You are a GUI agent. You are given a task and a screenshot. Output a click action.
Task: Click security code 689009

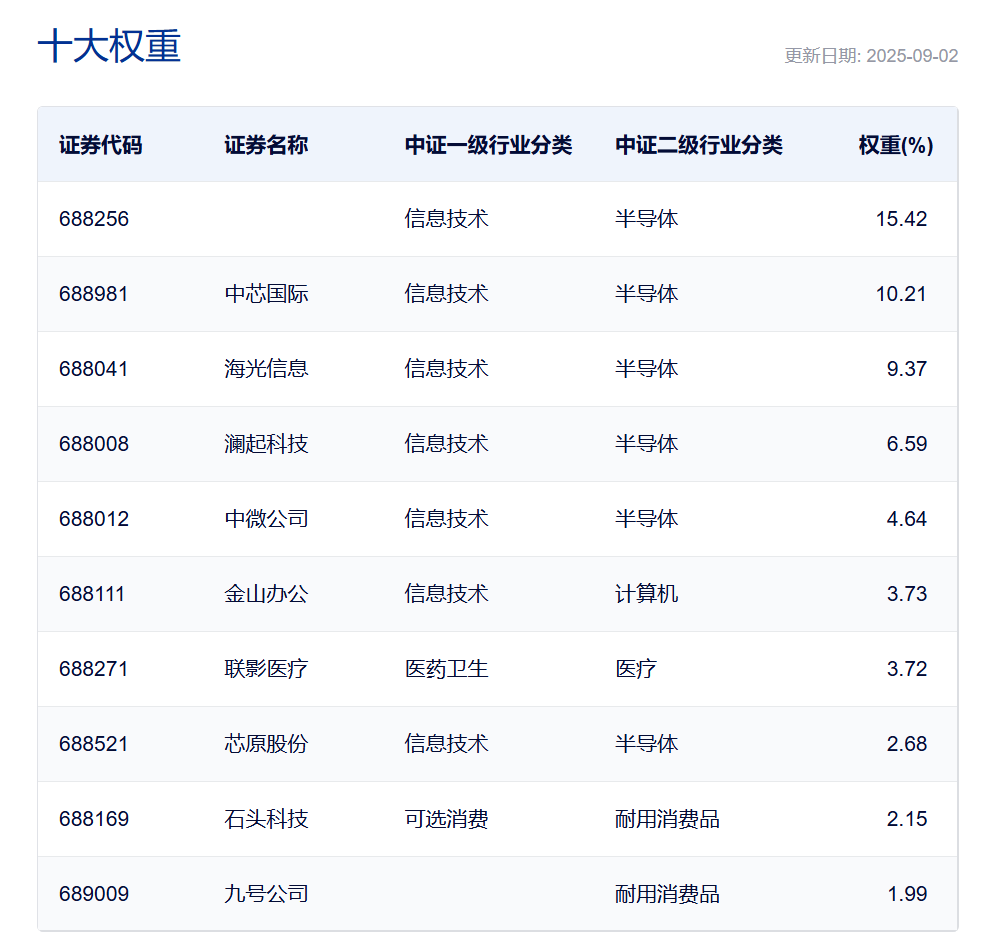94,894
